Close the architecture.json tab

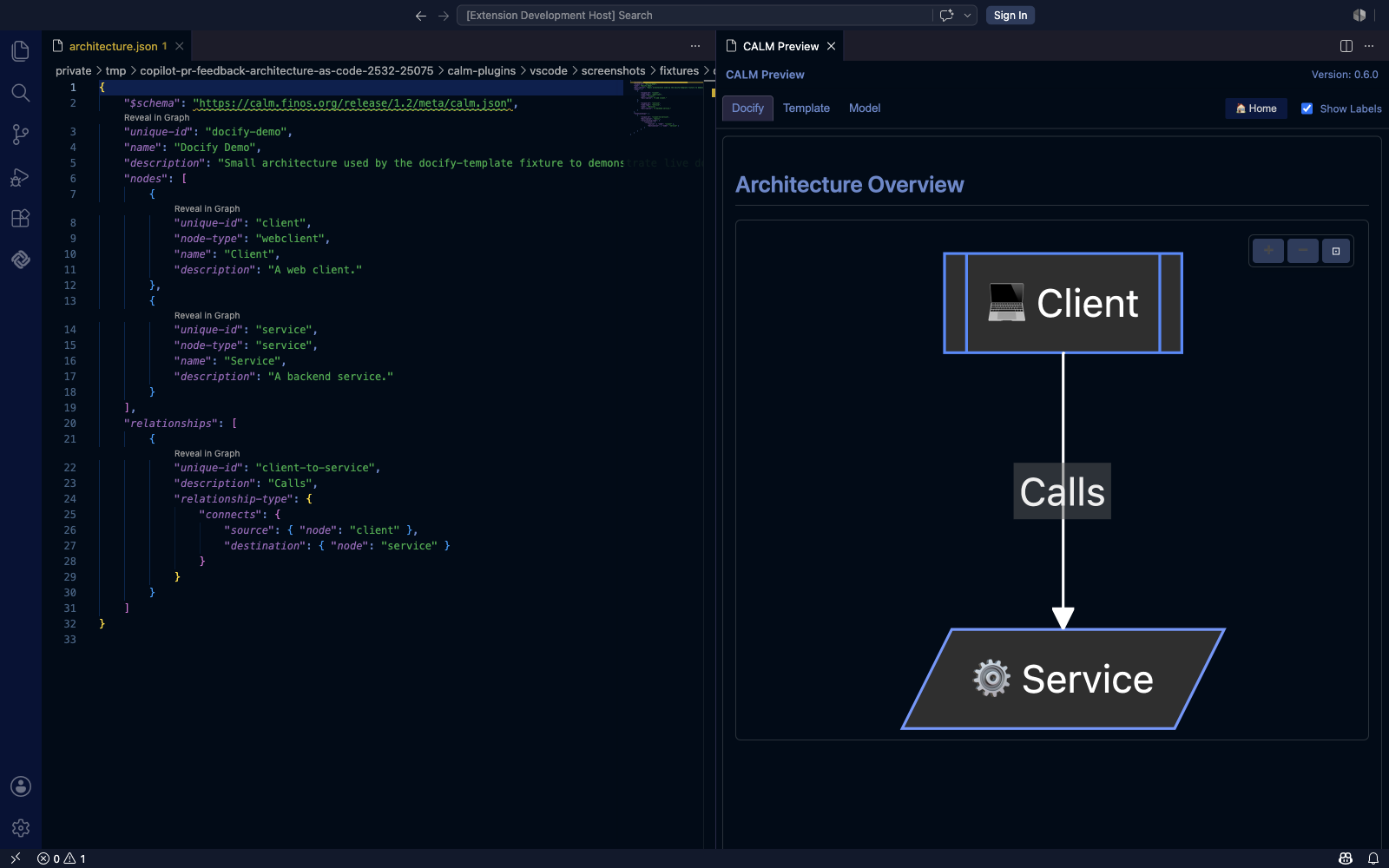(180, 46)
